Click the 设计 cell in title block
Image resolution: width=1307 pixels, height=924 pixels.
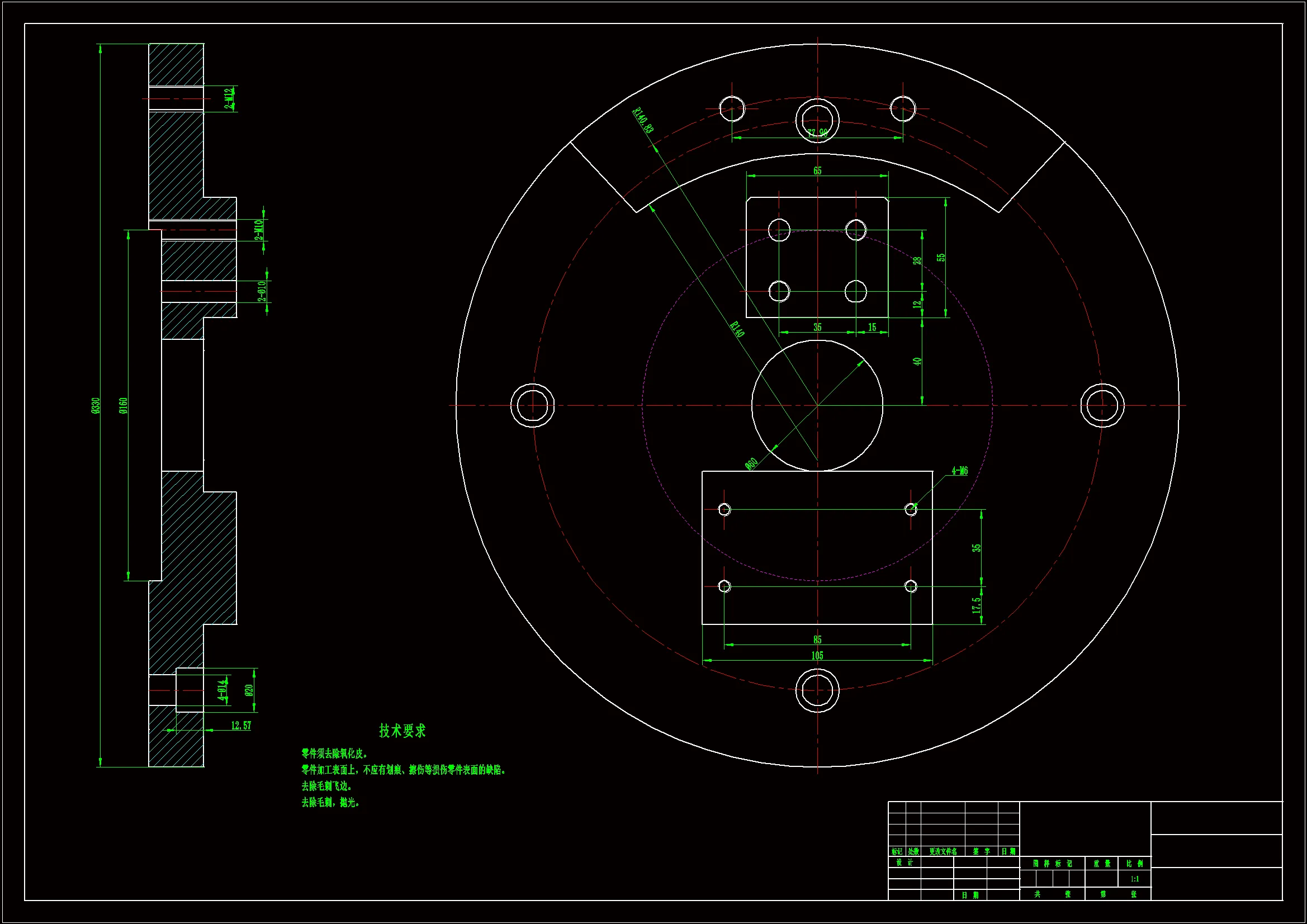[904, 863]
